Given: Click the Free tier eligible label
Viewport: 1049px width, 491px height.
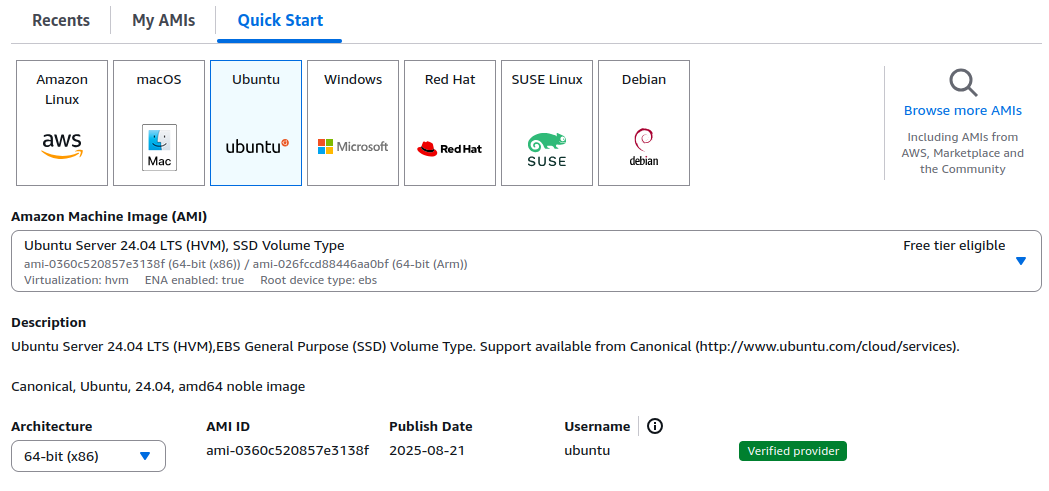Looking at the screenshot, I should click(x=954, y=246).
